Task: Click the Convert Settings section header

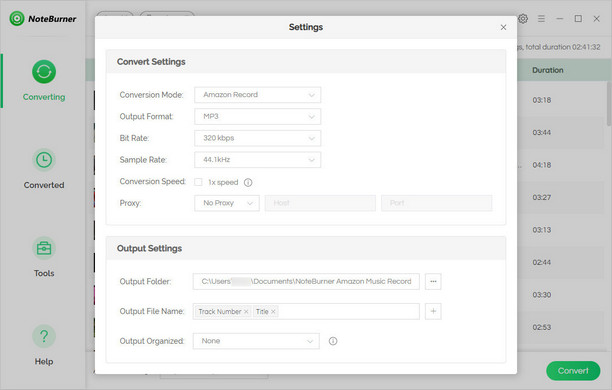Action: click(306, 62)
